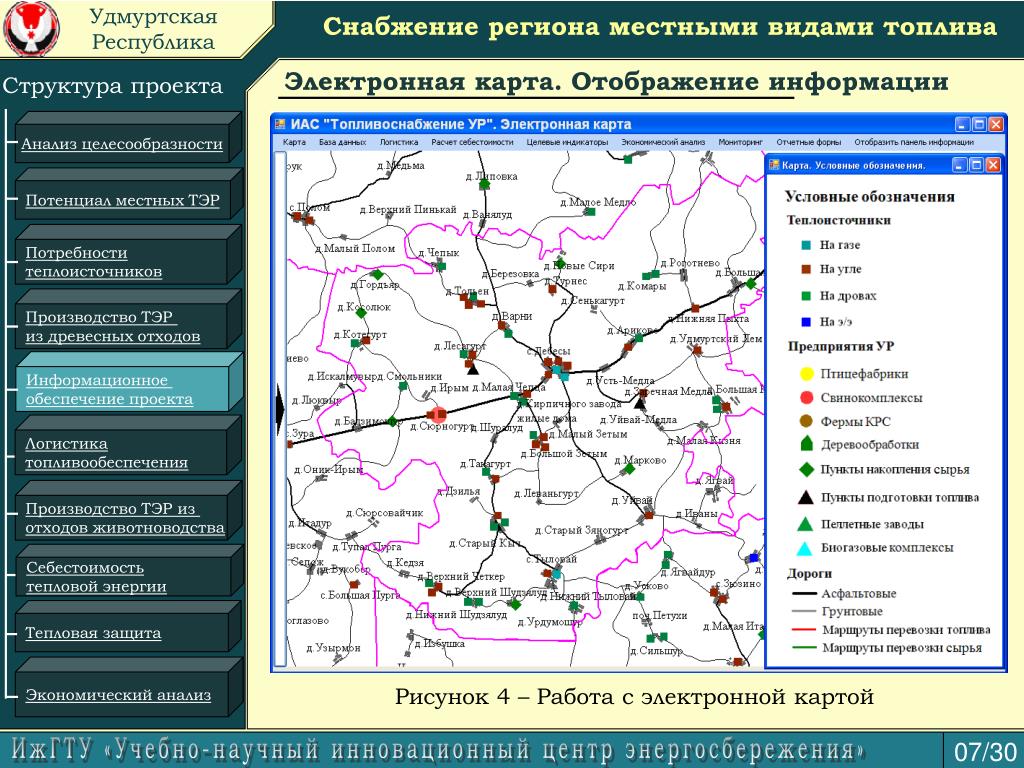Minimize the Условные обозначения legend window
Image resolution: width=1024 pixels, height=768 pixels.
(x=959, y=165)
